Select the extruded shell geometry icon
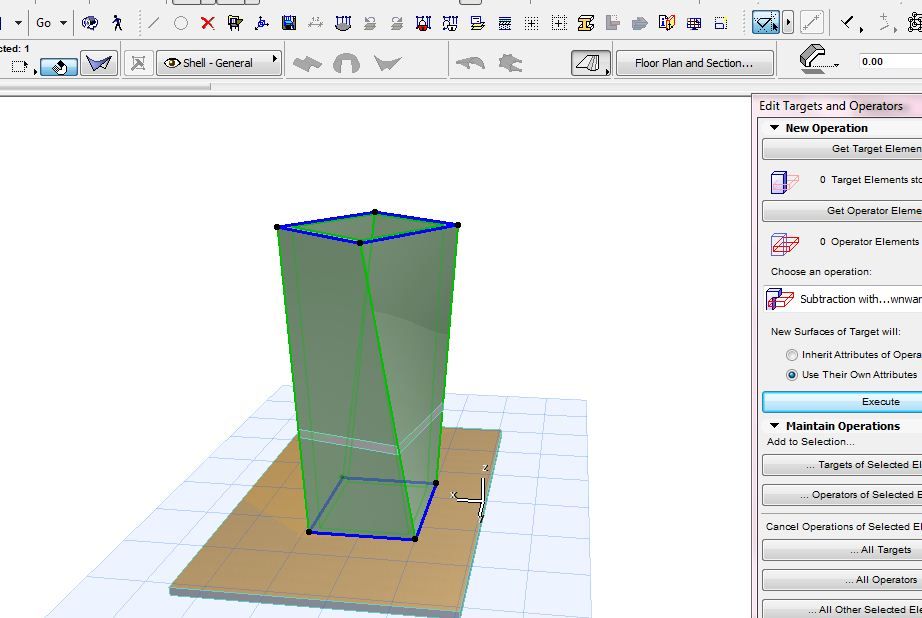Screen dimensions: 922x618 point(307,64)
